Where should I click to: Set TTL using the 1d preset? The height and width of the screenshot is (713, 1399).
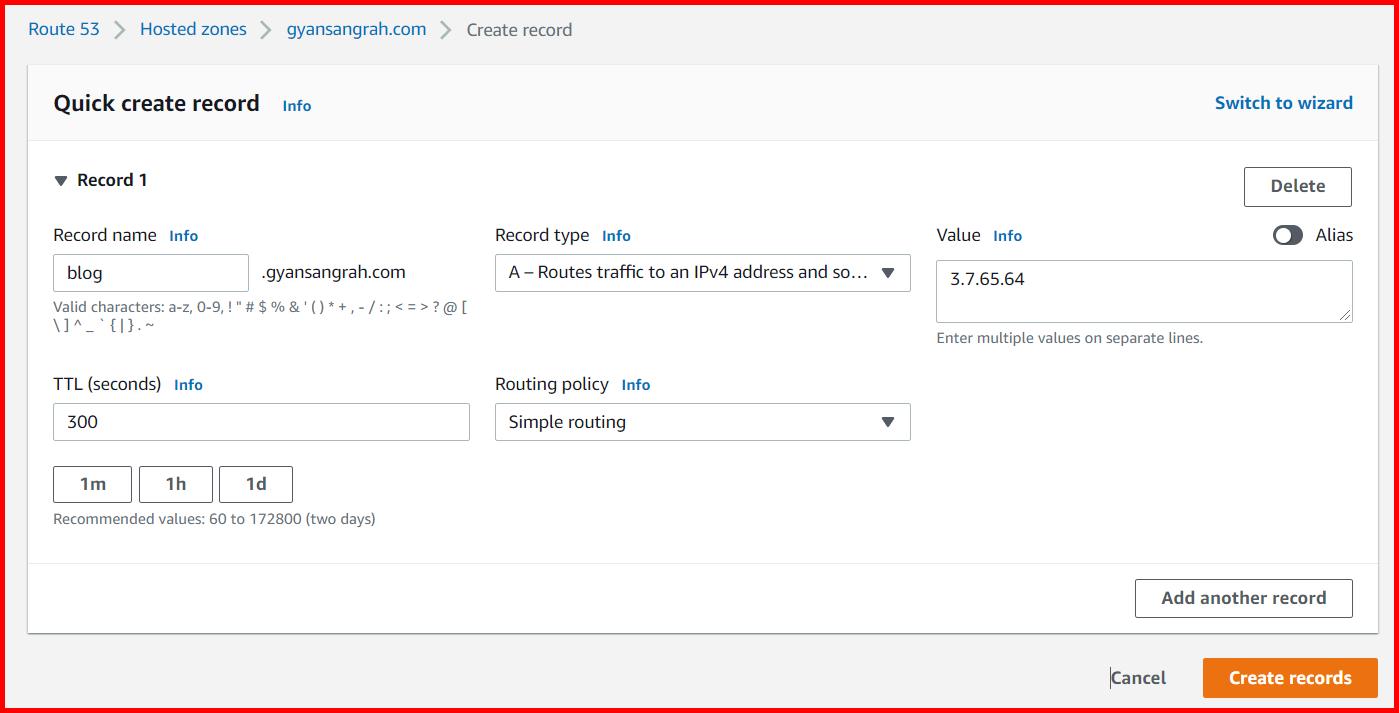point(256,484)
